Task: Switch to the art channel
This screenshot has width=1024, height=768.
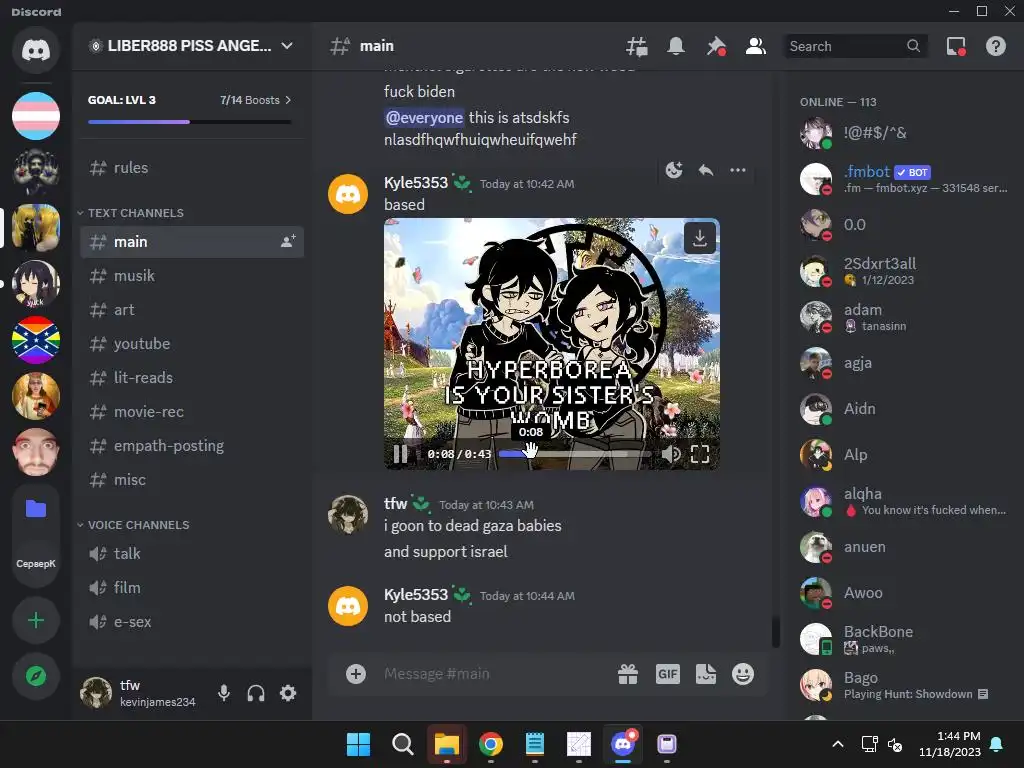Action: click(191, 310)
